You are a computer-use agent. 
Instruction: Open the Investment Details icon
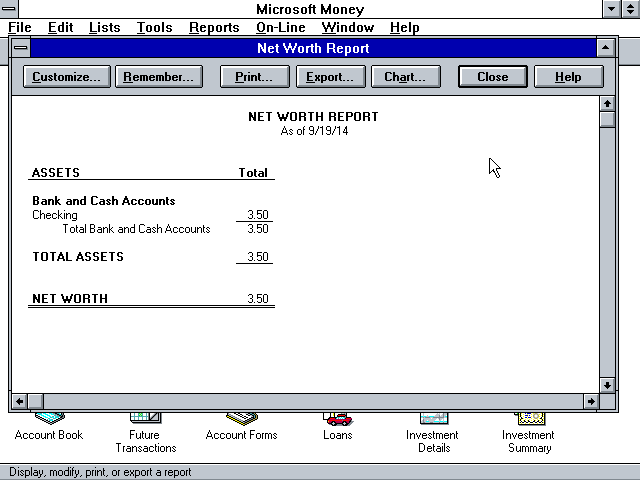(432, 418)
